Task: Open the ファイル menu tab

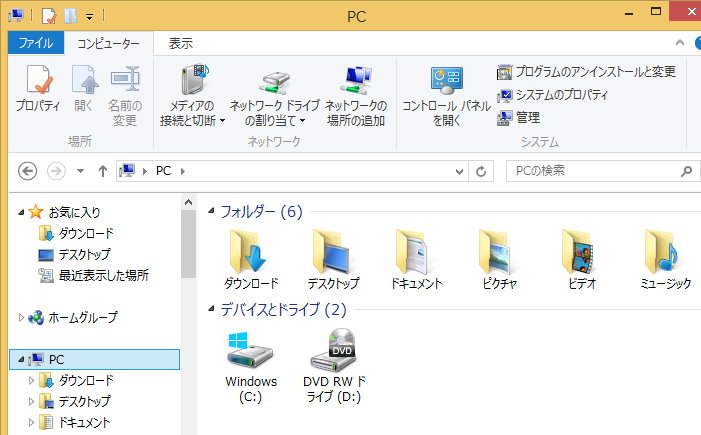Action: (36, 43)
